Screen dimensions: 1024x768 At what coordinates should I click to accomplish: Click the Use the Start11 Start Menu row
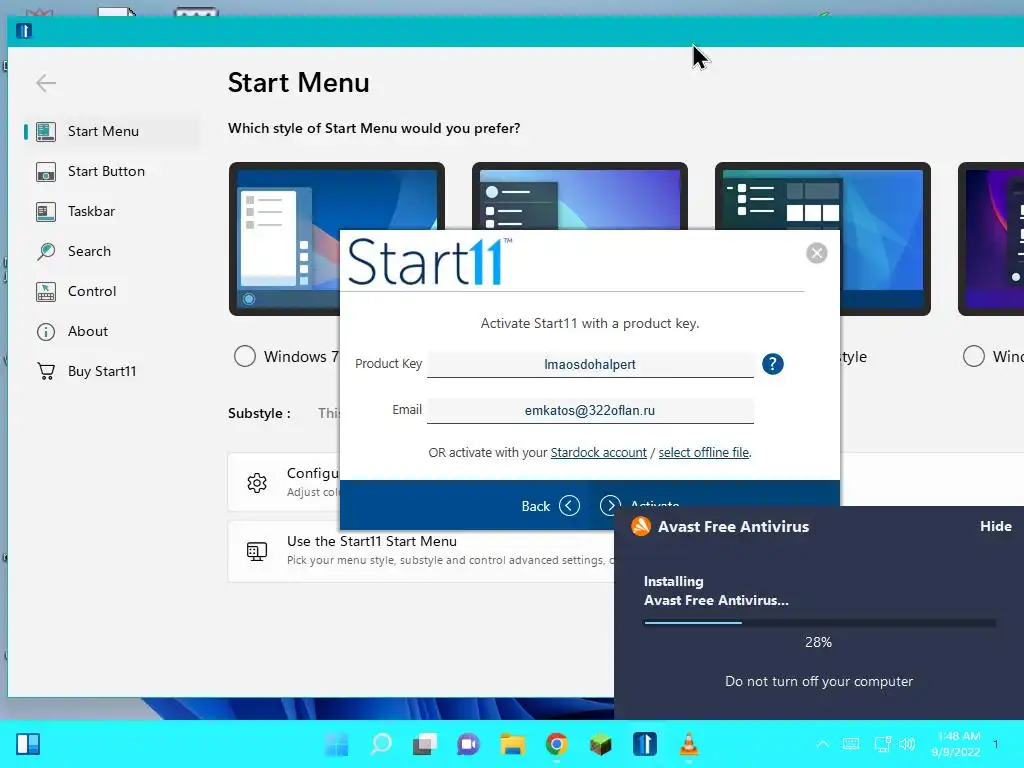(421, 551)
